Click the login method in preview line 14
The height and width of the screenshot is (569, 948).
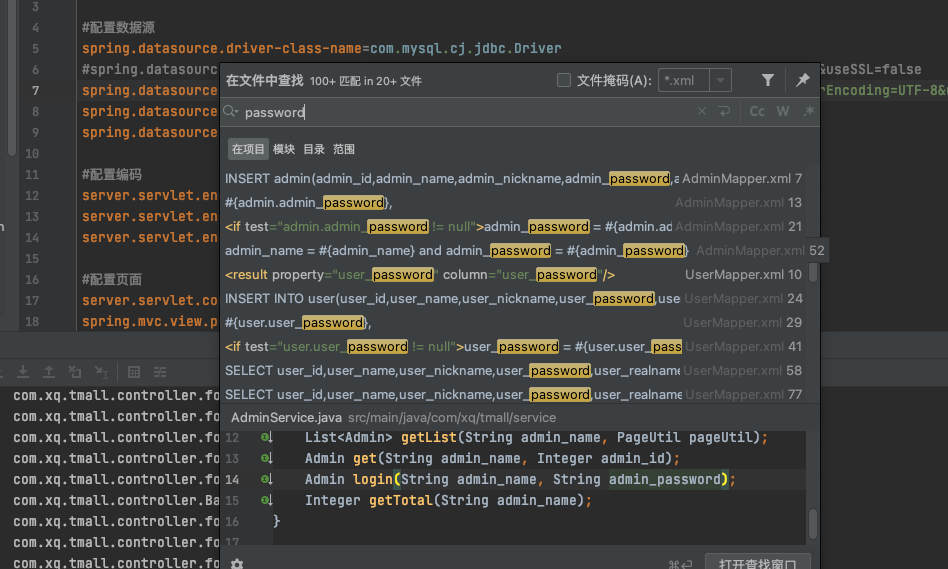pyautogui.click(x=373, y=480)
